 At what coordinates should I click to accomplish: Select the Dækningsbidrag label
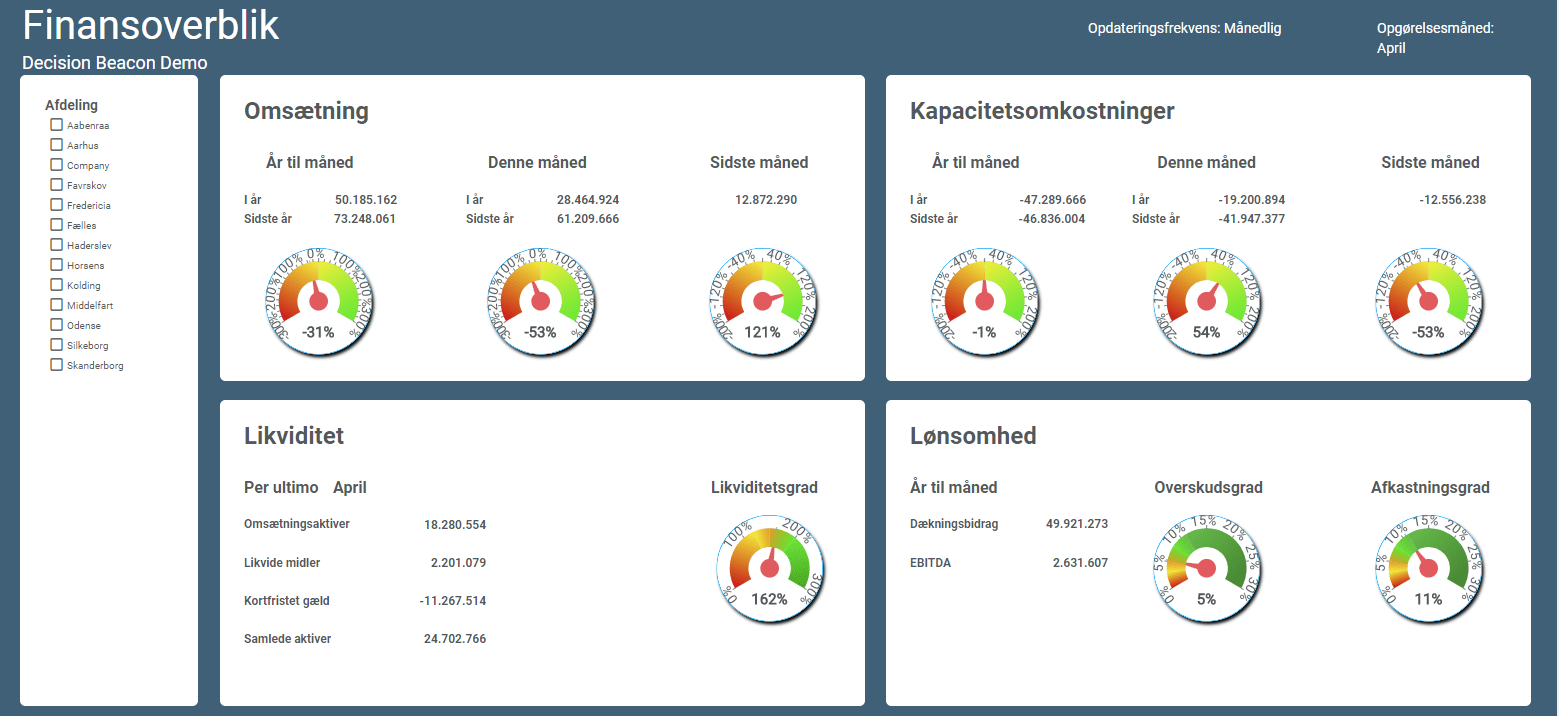[x=954, y=524]
